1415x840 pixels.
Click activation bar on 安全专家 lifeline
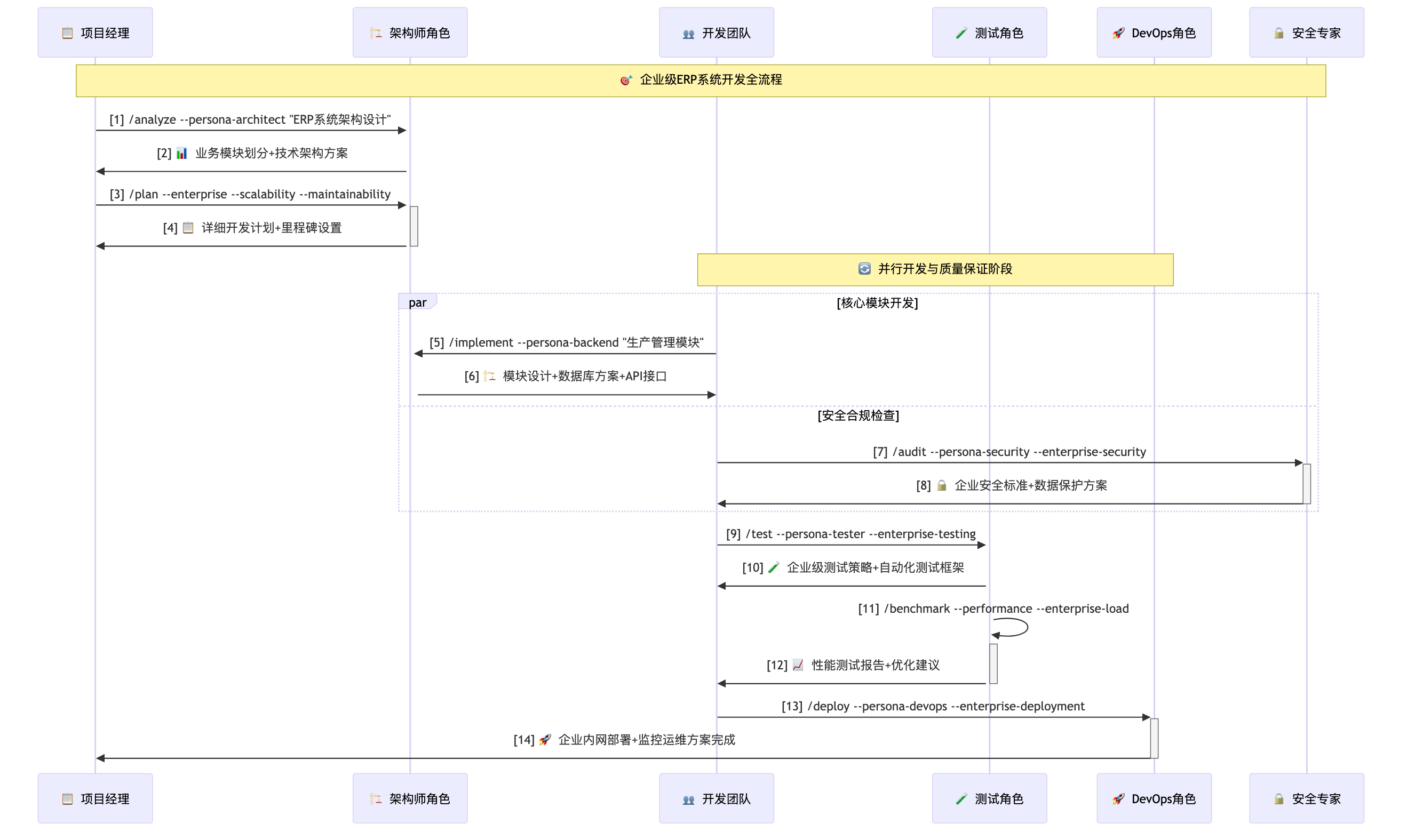1306,484
